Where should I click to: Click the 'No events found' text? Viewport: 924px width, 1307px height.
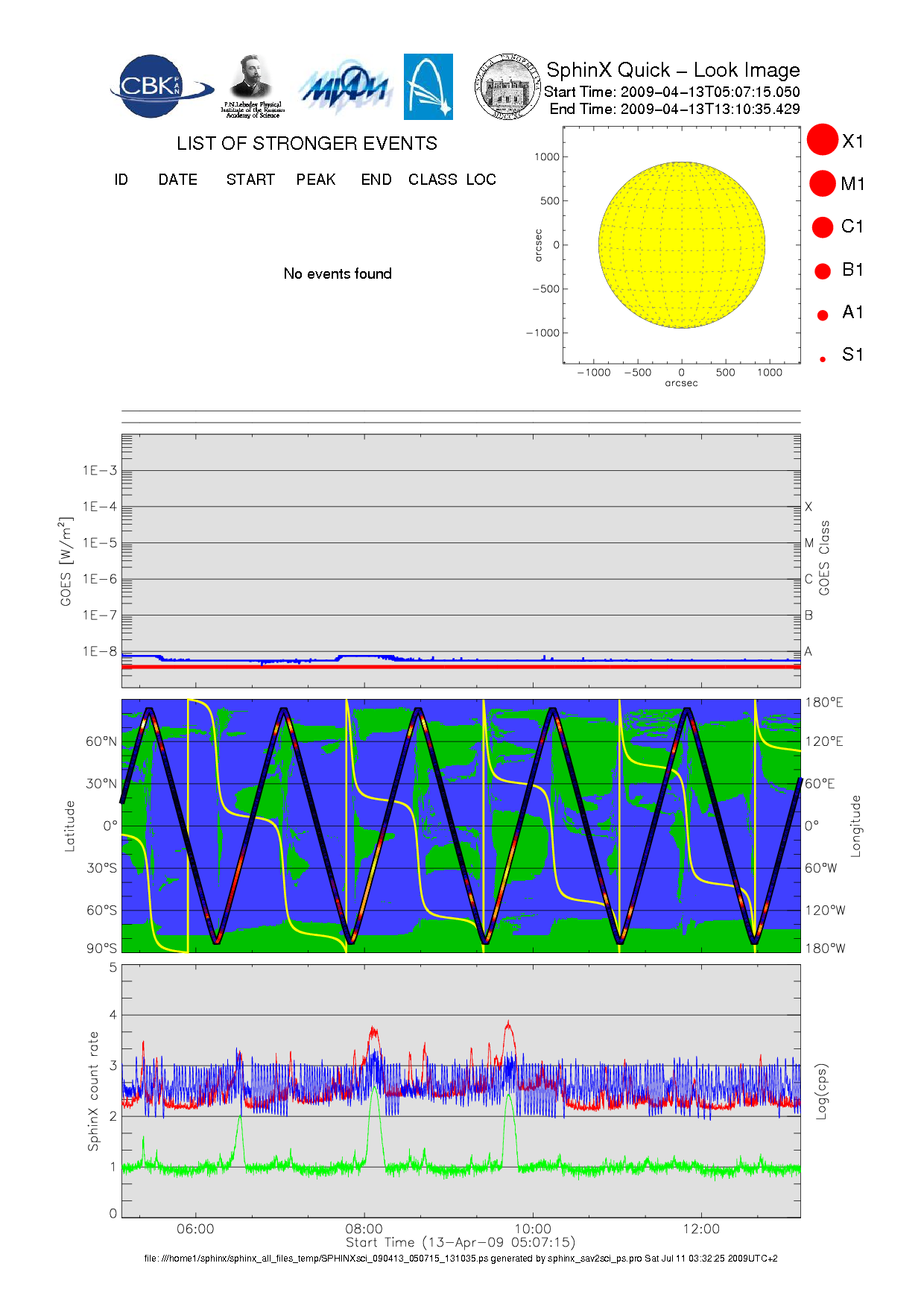pos(338,273)
